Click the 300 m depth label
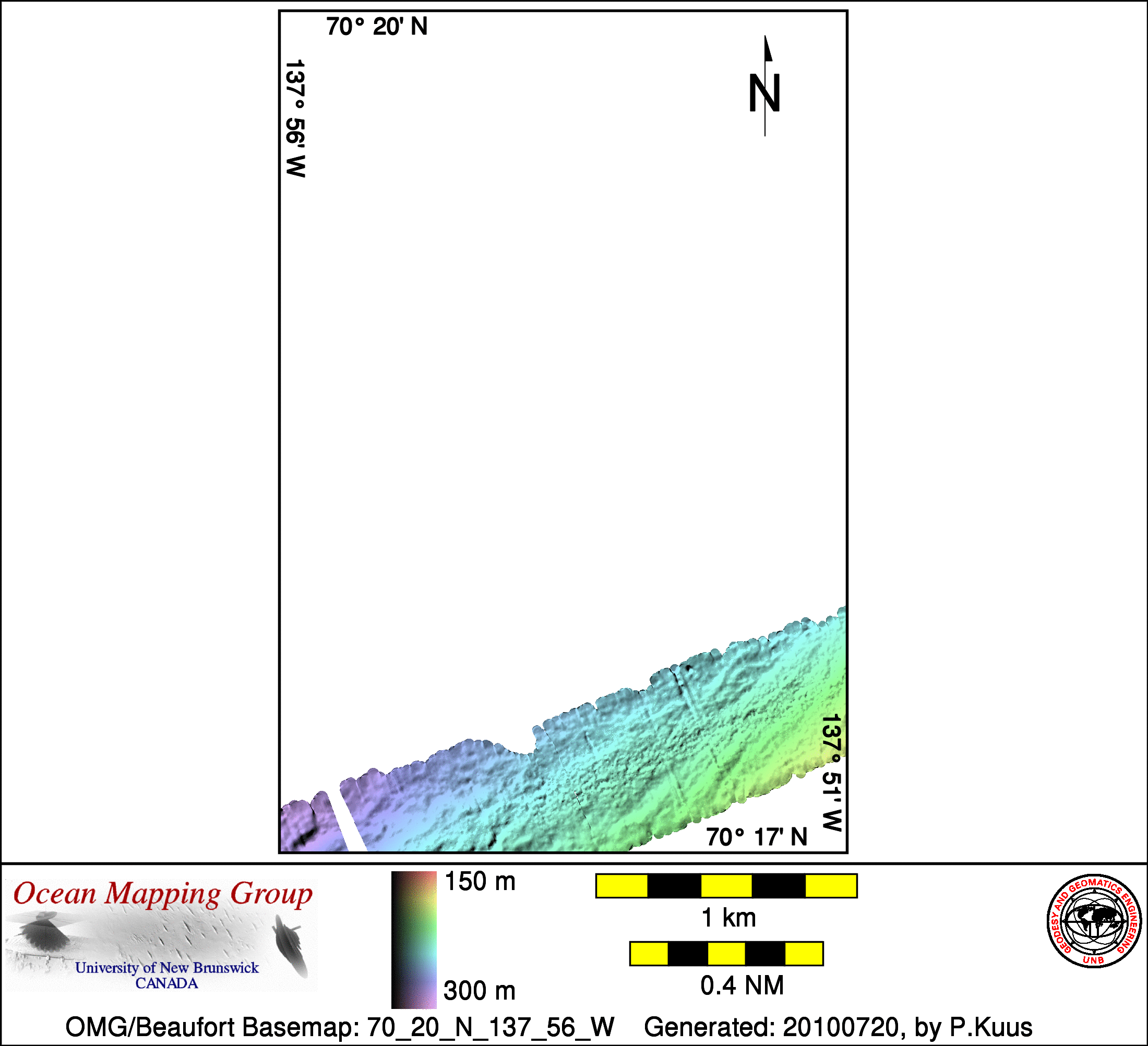The width and height of the screenshot is (1148, 1046). (480, 991)
